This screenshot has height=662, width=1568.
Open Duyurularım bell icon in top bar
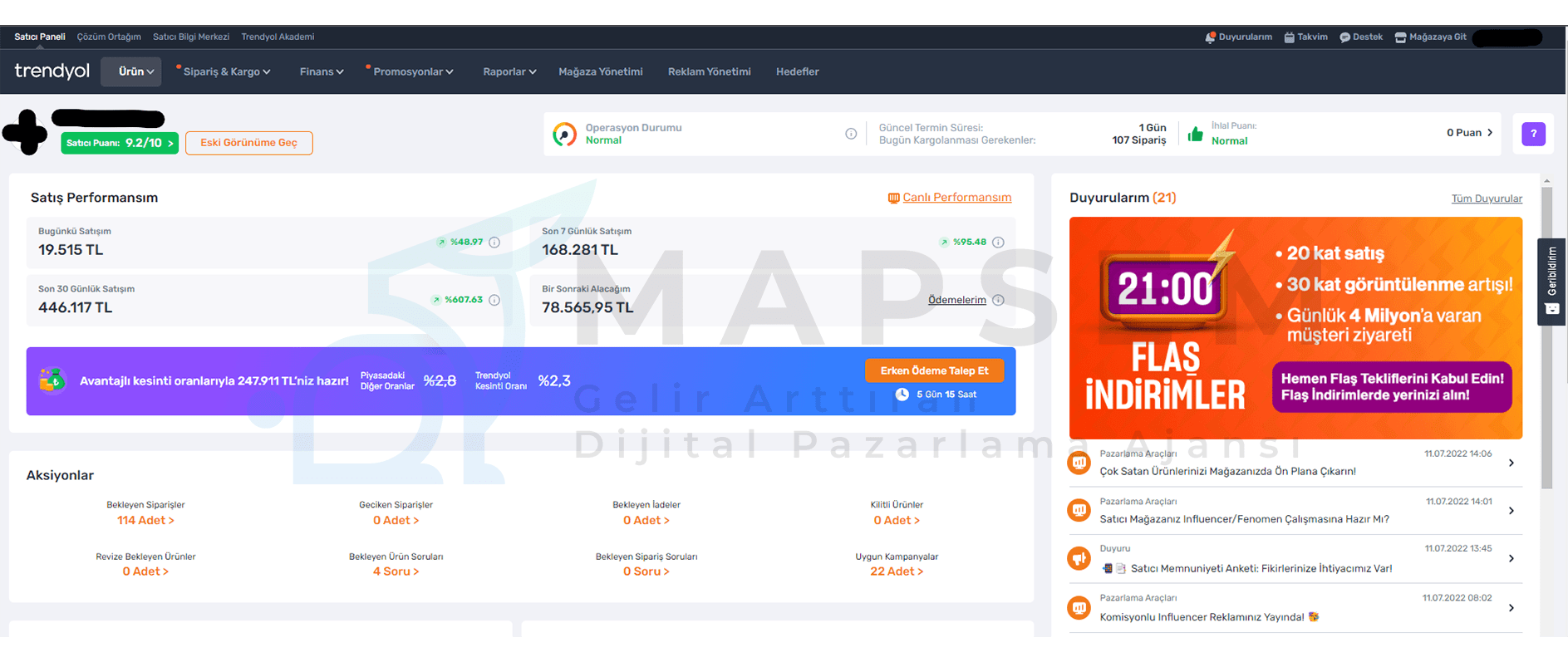1210,37
